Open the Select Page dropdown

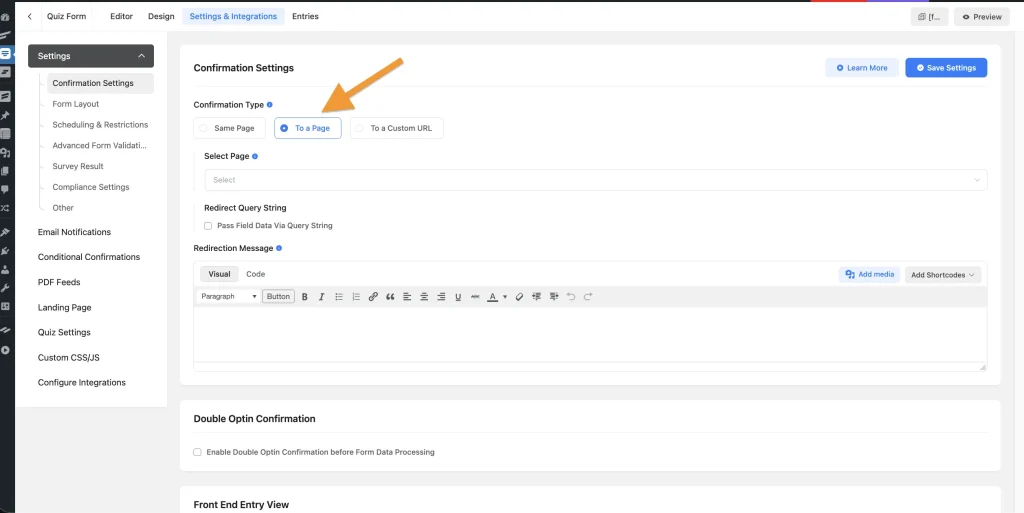596,180
